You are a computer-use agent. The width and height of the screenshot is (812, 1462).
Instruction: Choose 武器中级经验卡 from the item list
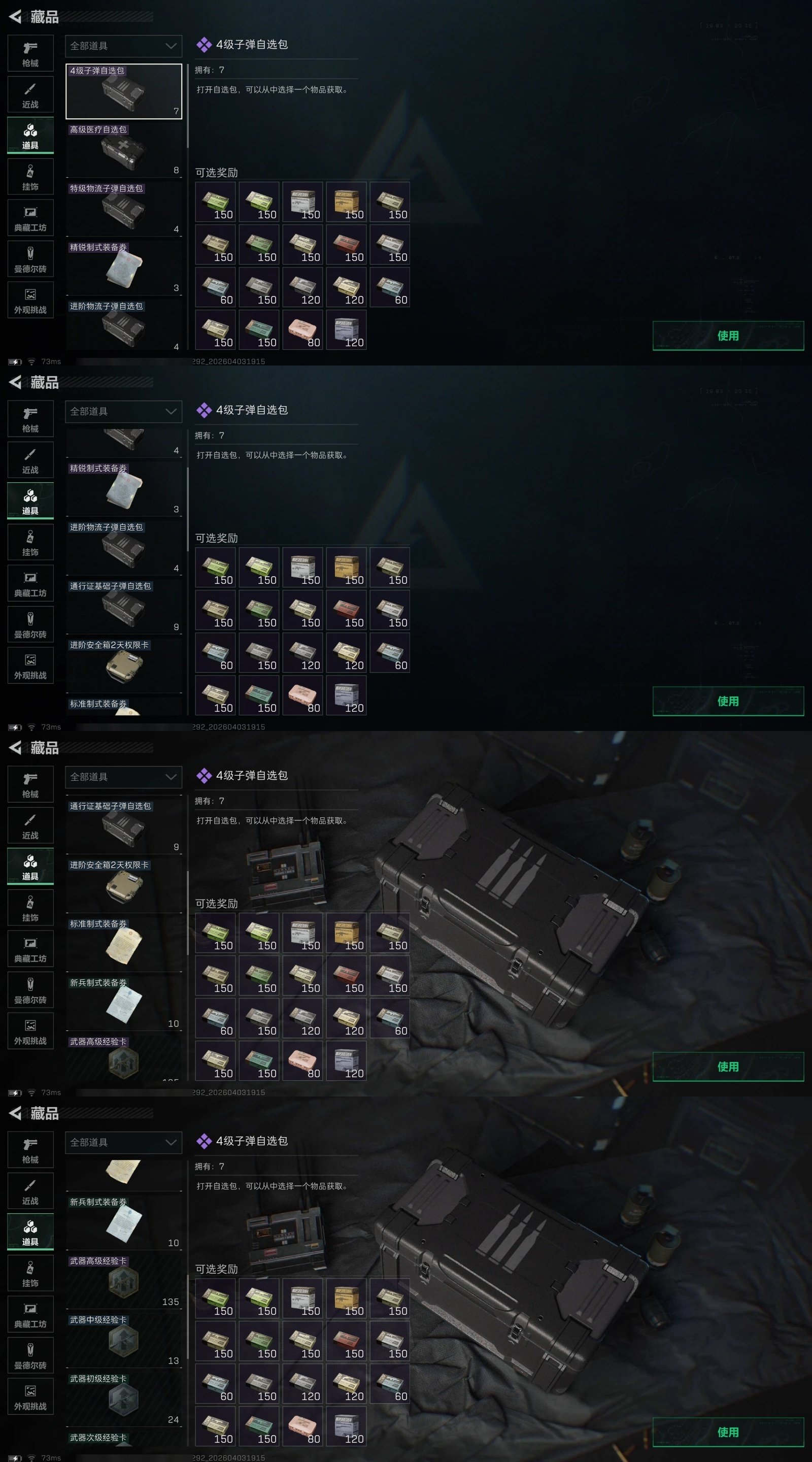[x=124, y=1341]
